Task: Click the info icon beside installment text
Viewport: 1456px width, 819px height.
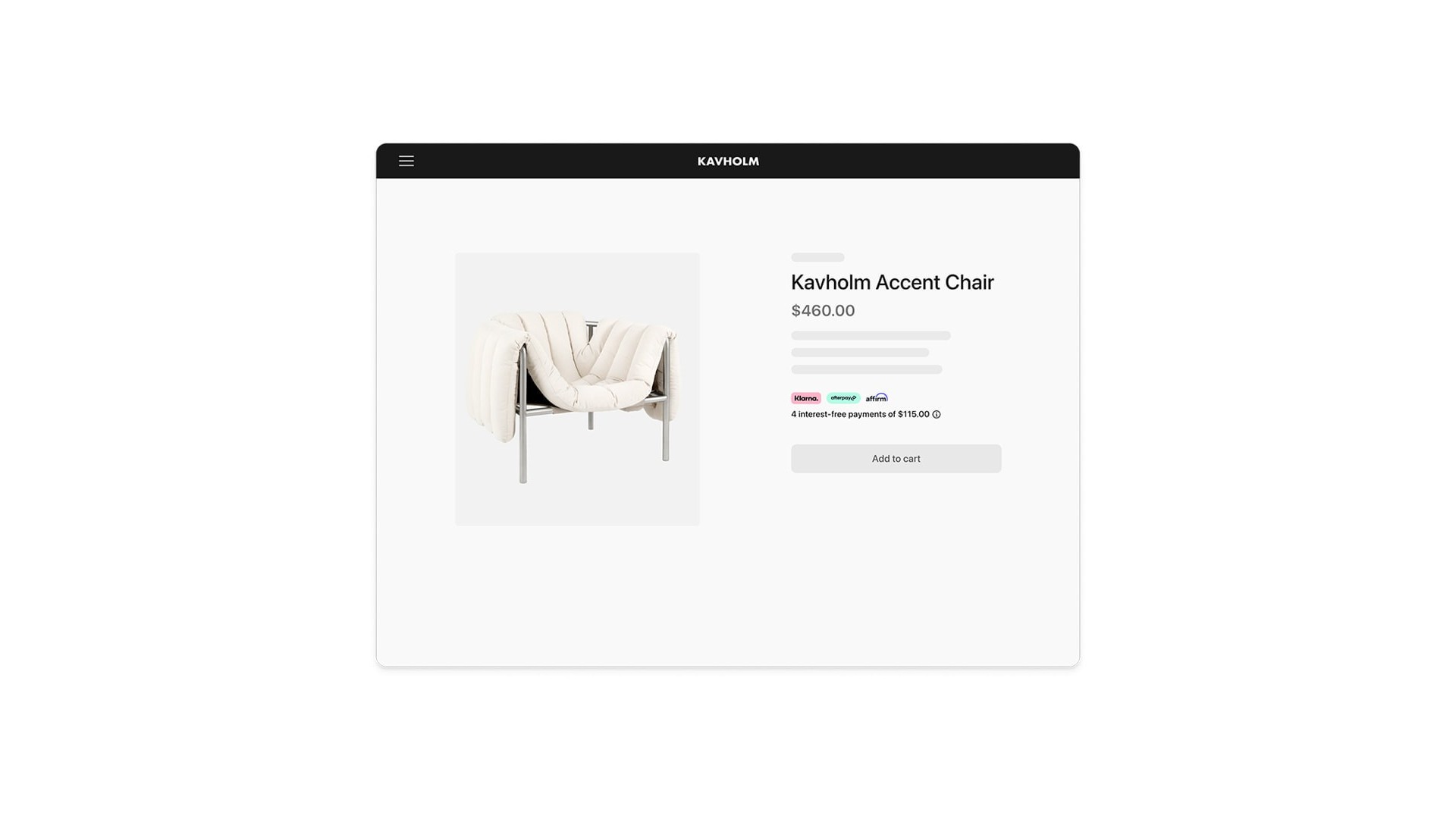Action: [937, 415]
